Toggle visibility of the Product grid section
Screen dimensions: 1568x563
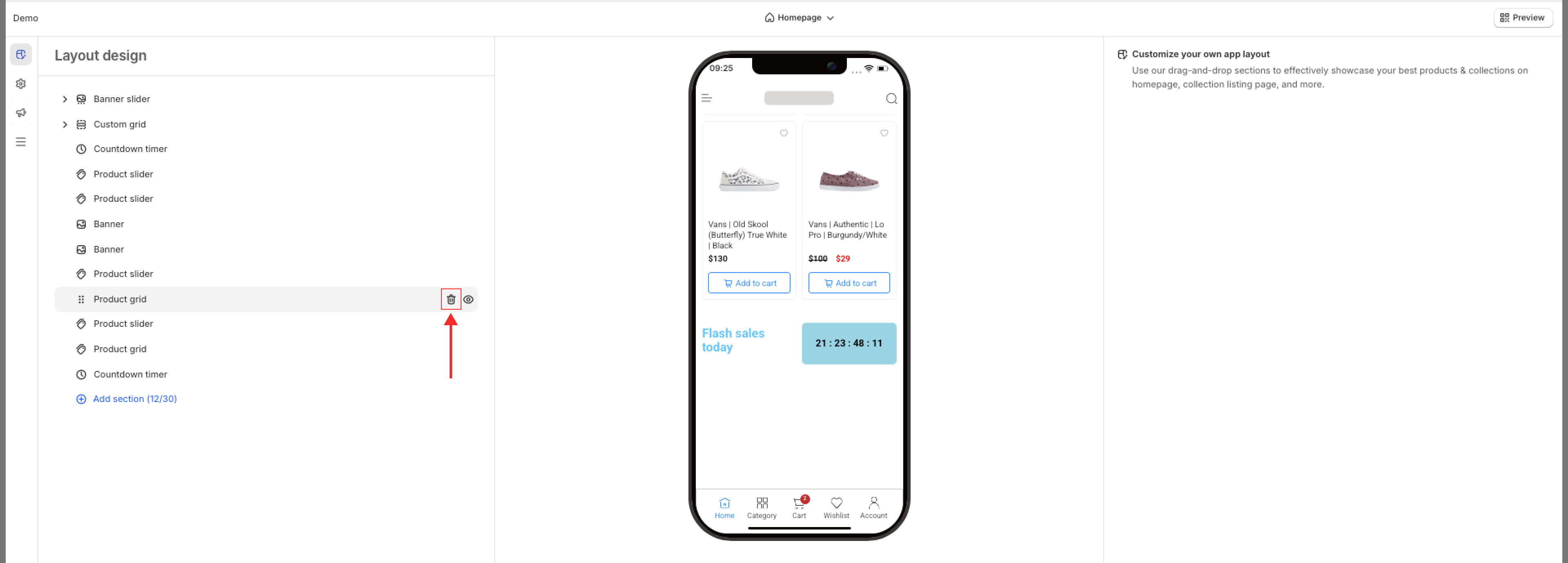coord(468,299)
